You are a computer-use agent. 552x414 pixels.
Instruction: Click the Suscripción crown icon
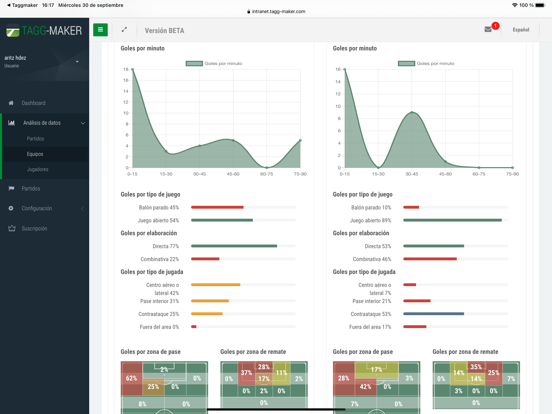(x=12, y=228)
